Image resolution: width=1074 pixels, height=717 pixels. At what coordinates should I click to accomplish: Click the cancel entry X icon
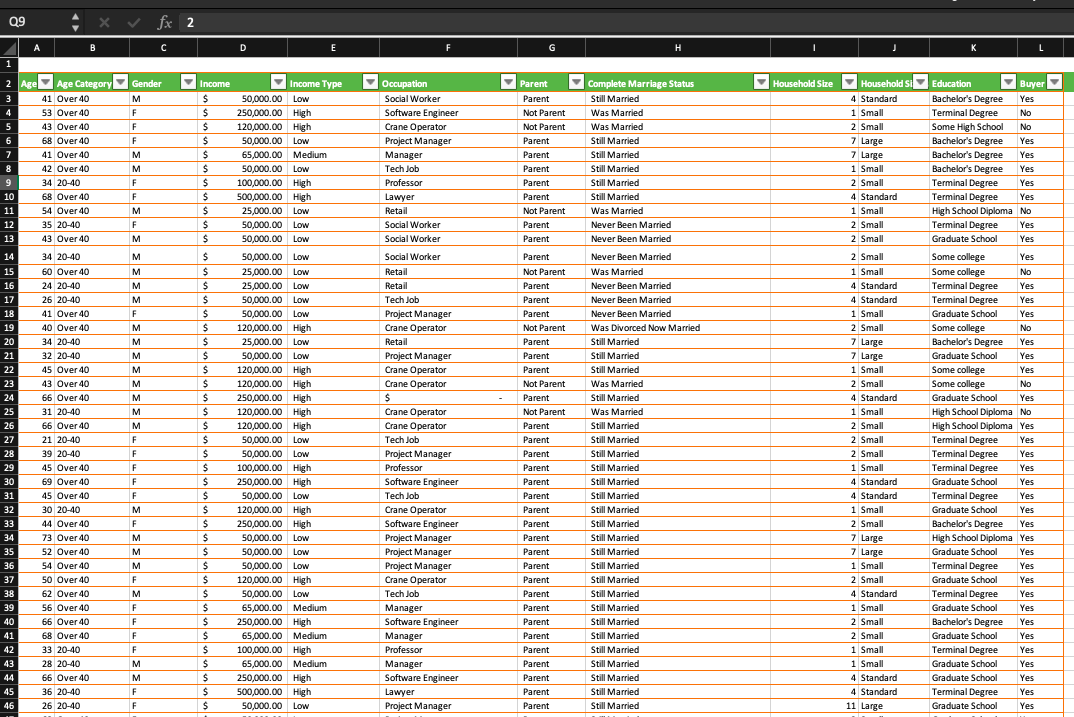(104, 23)
